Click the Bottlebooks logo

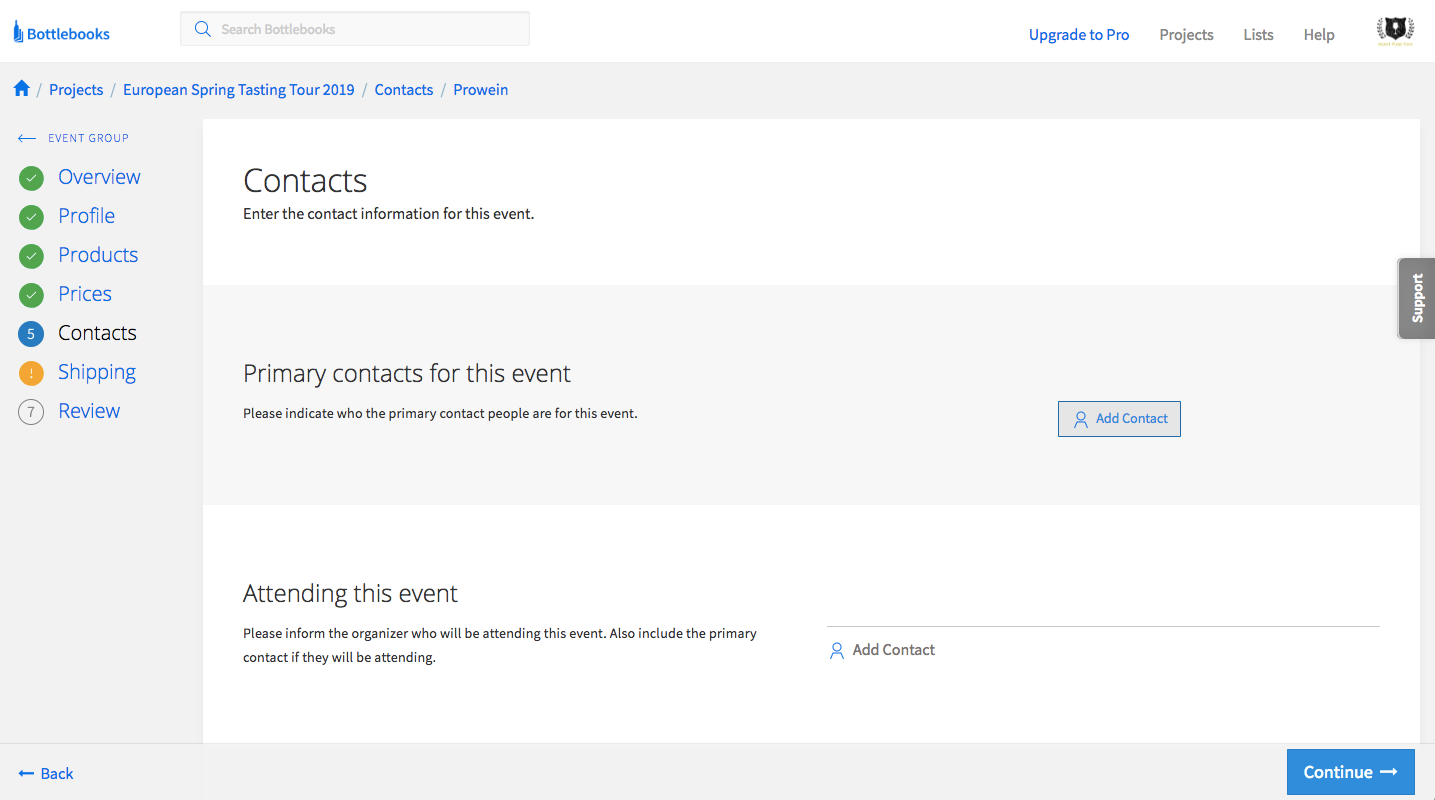click(61, 33)
